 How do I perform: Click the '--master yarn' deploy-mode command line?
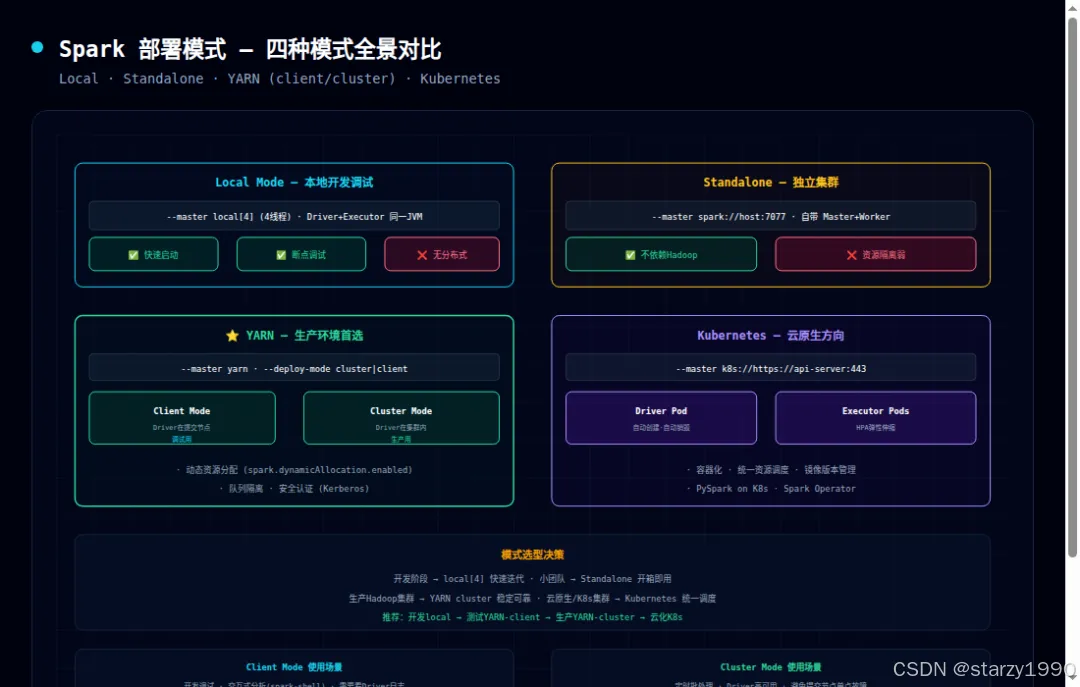(x=294, y=369)
